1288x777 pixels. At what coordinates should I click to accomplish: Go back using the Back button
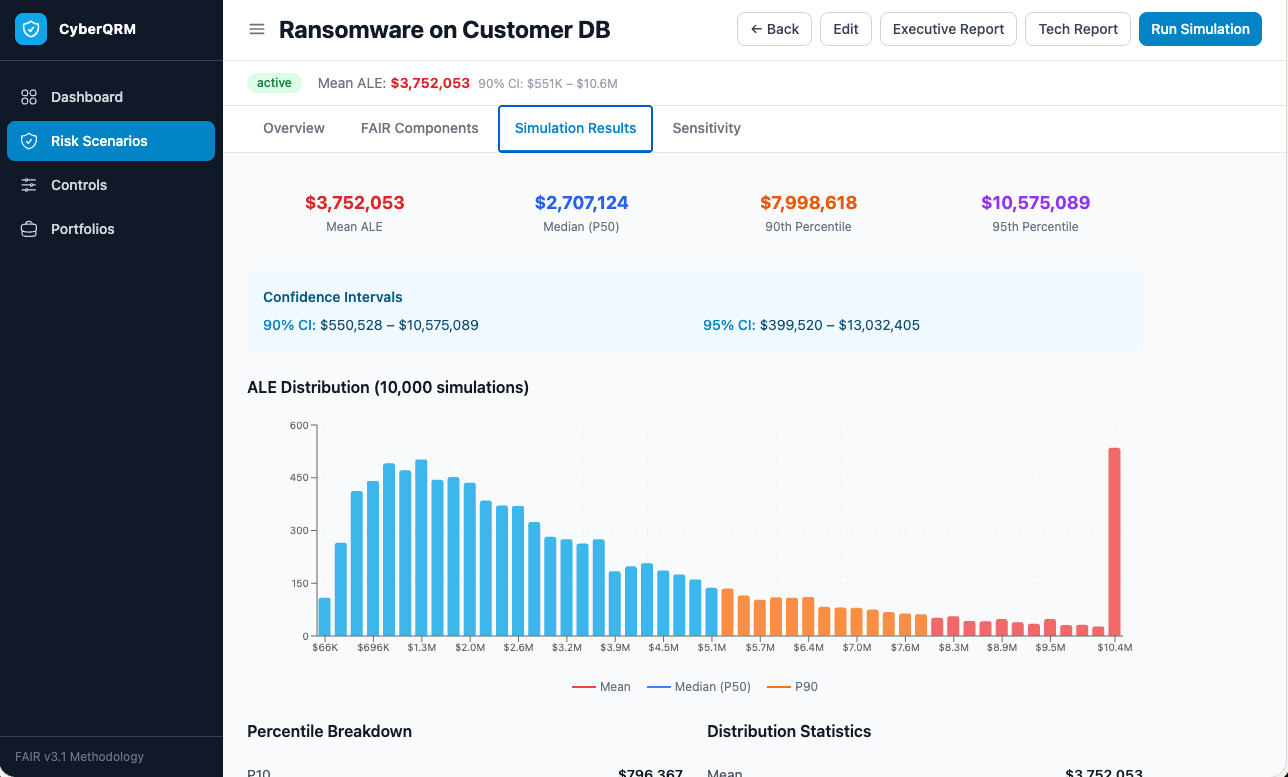tap(774, 29)
